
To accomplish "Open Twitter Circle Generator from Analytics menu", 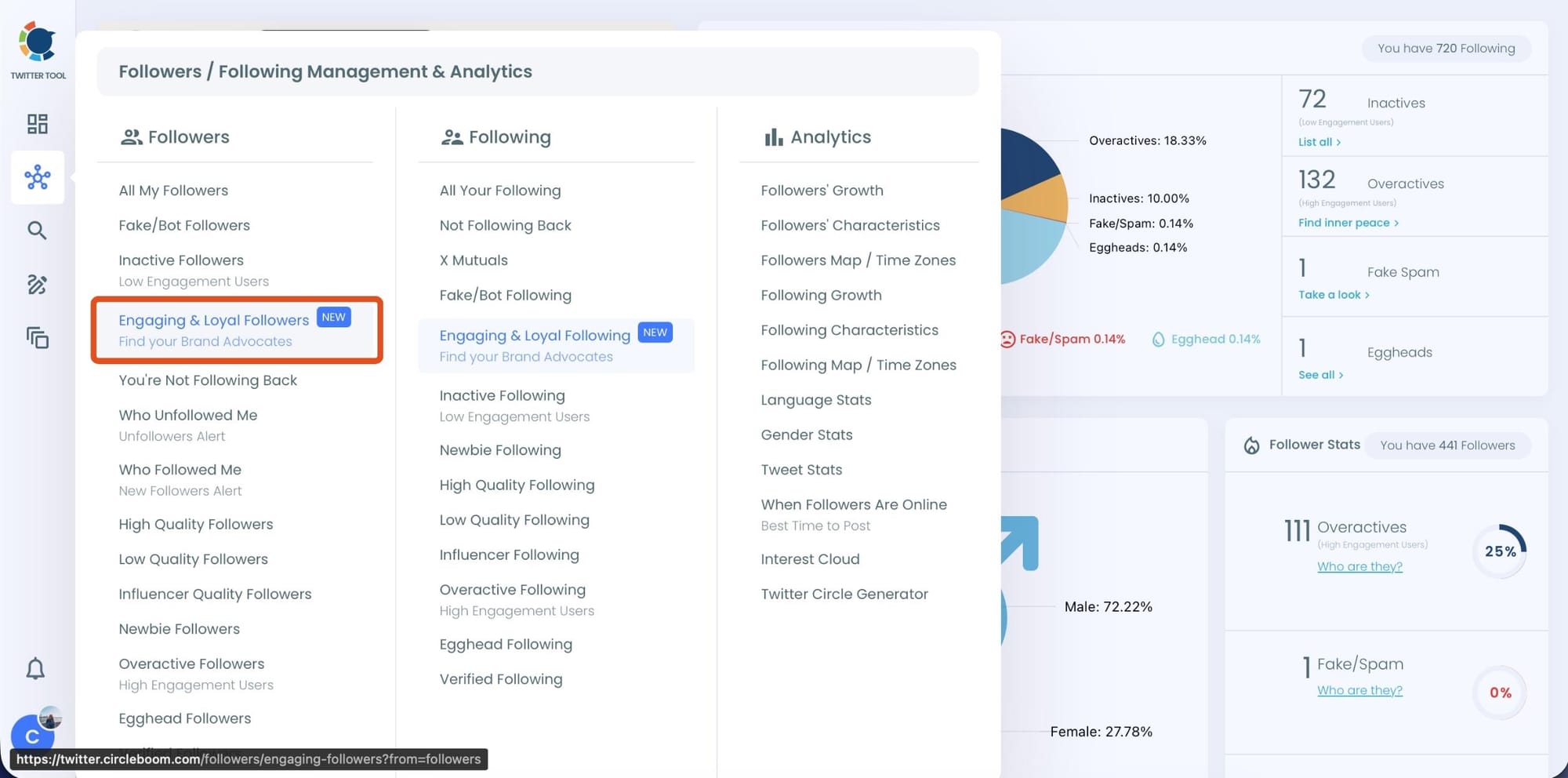I will [844, 594].
